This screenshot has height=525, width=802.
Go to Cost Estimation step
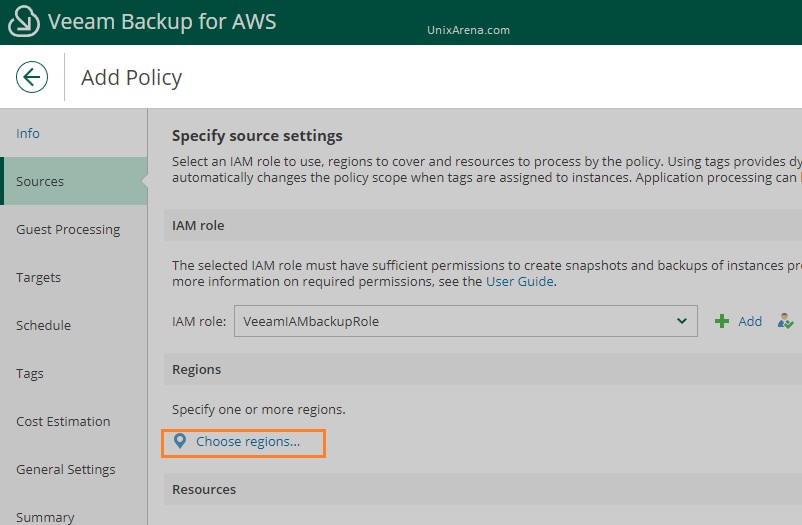(63, 422)
